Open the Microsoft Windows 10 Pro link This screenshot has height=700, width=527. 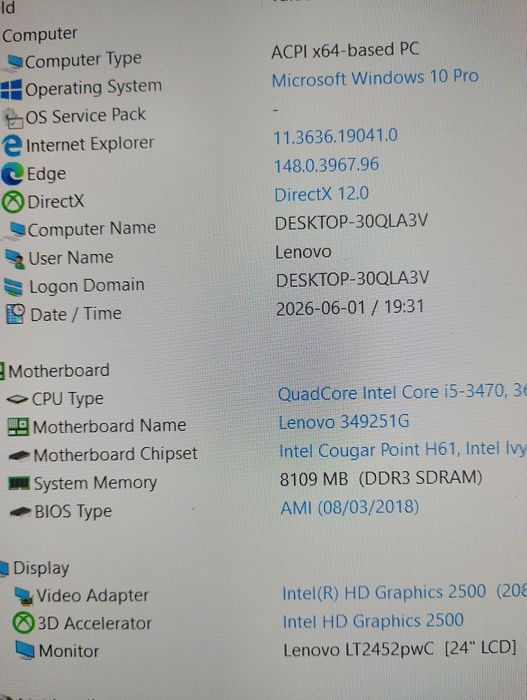tap(375, 78)
